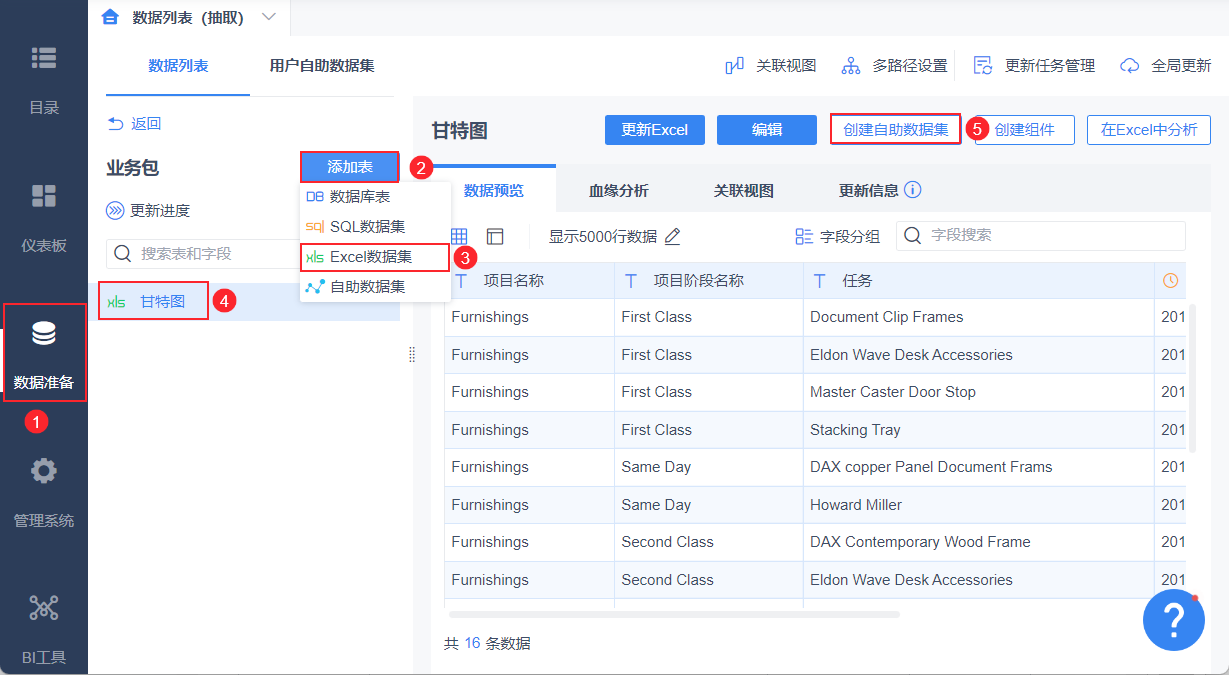Select the 更新信息 tab
The width and height of the screenshot is (1229, 675).
[x=879, y=191]
